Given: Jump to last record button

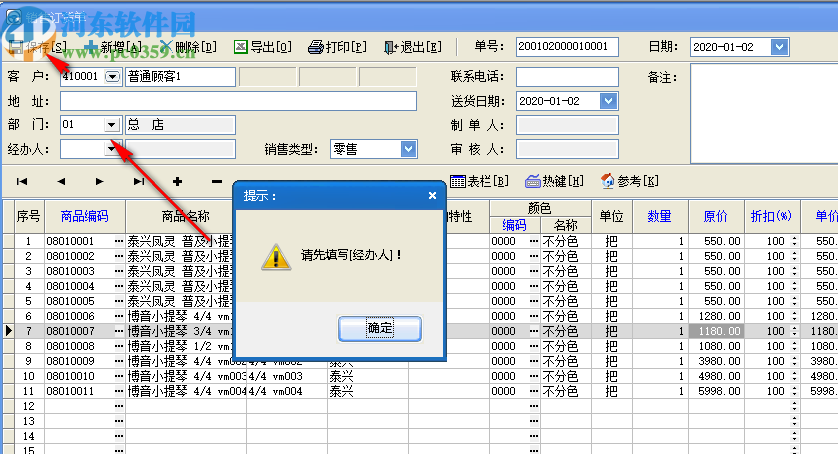Looking at the screenshot, I should (x=139, y=182).
